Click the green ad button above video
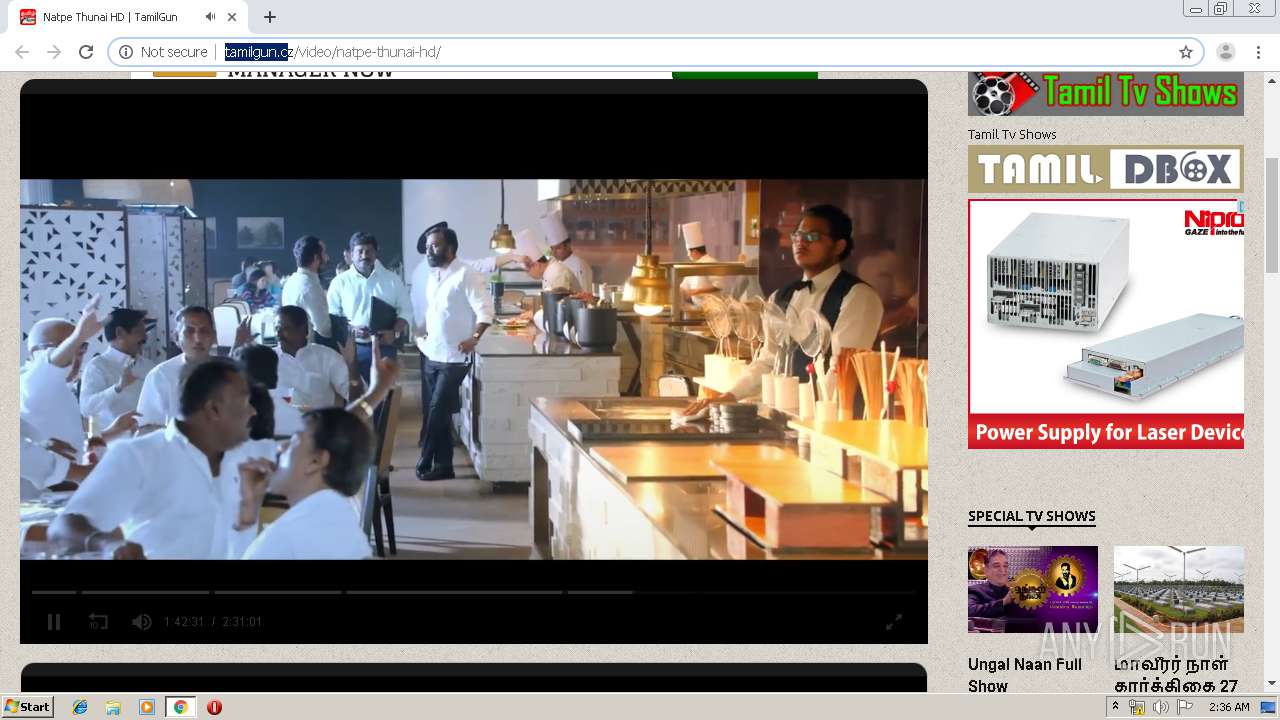Image resolution: width=1280 pixels, height=720 pixels. [x=745, y=75]
